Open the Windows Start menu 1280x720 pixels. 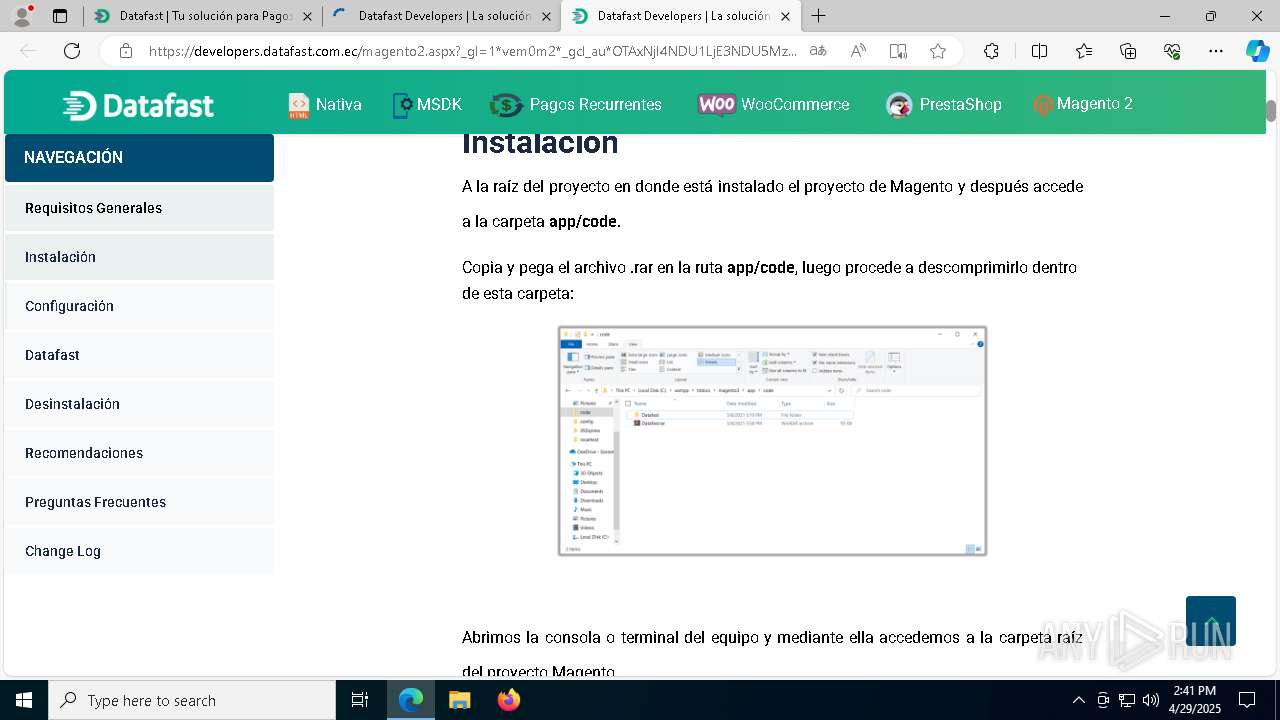tap(24, 700)
